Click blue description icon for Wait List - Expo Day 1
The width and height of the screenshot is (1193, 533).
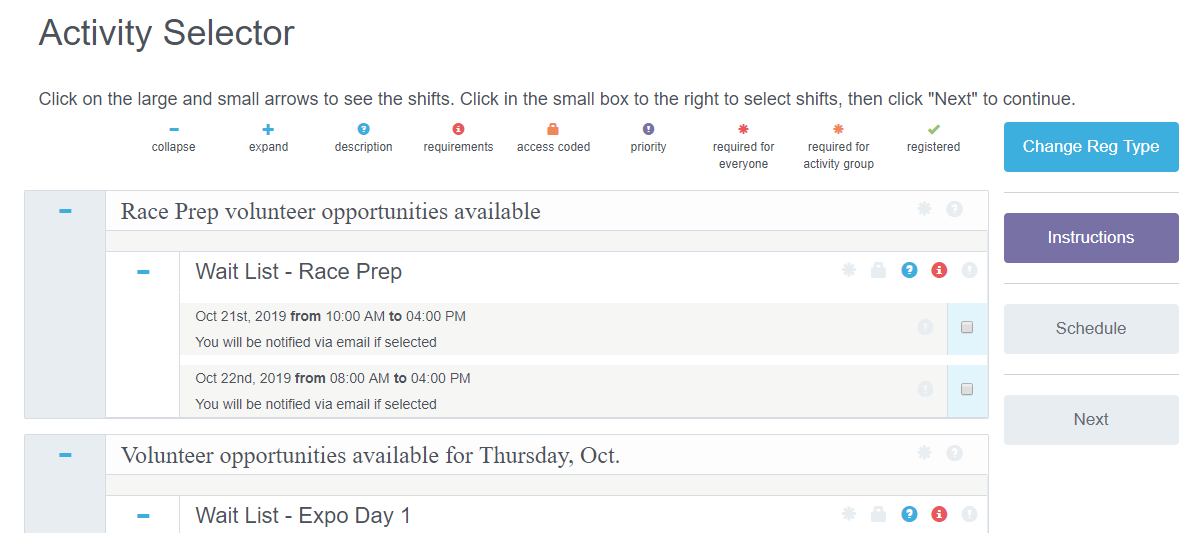pos(908,515)
